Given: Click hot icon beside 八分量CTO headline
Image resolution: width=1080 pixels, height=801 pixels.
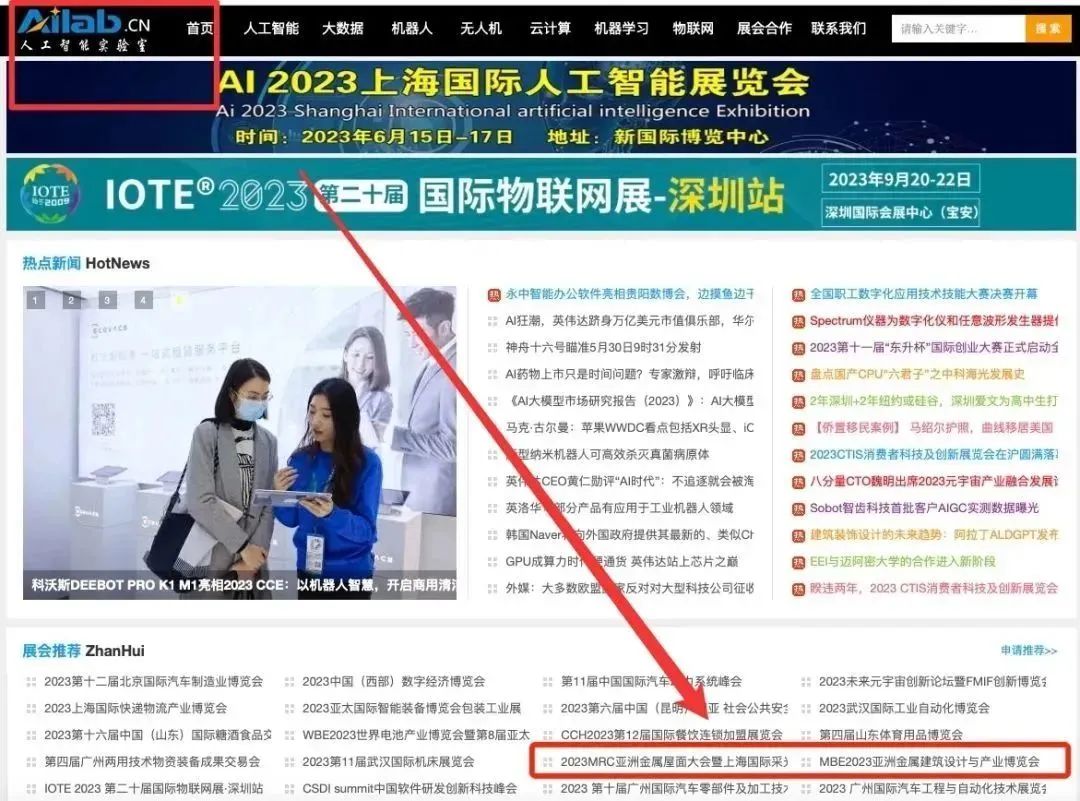Looking at the screenshot, I should click(798, 482).
